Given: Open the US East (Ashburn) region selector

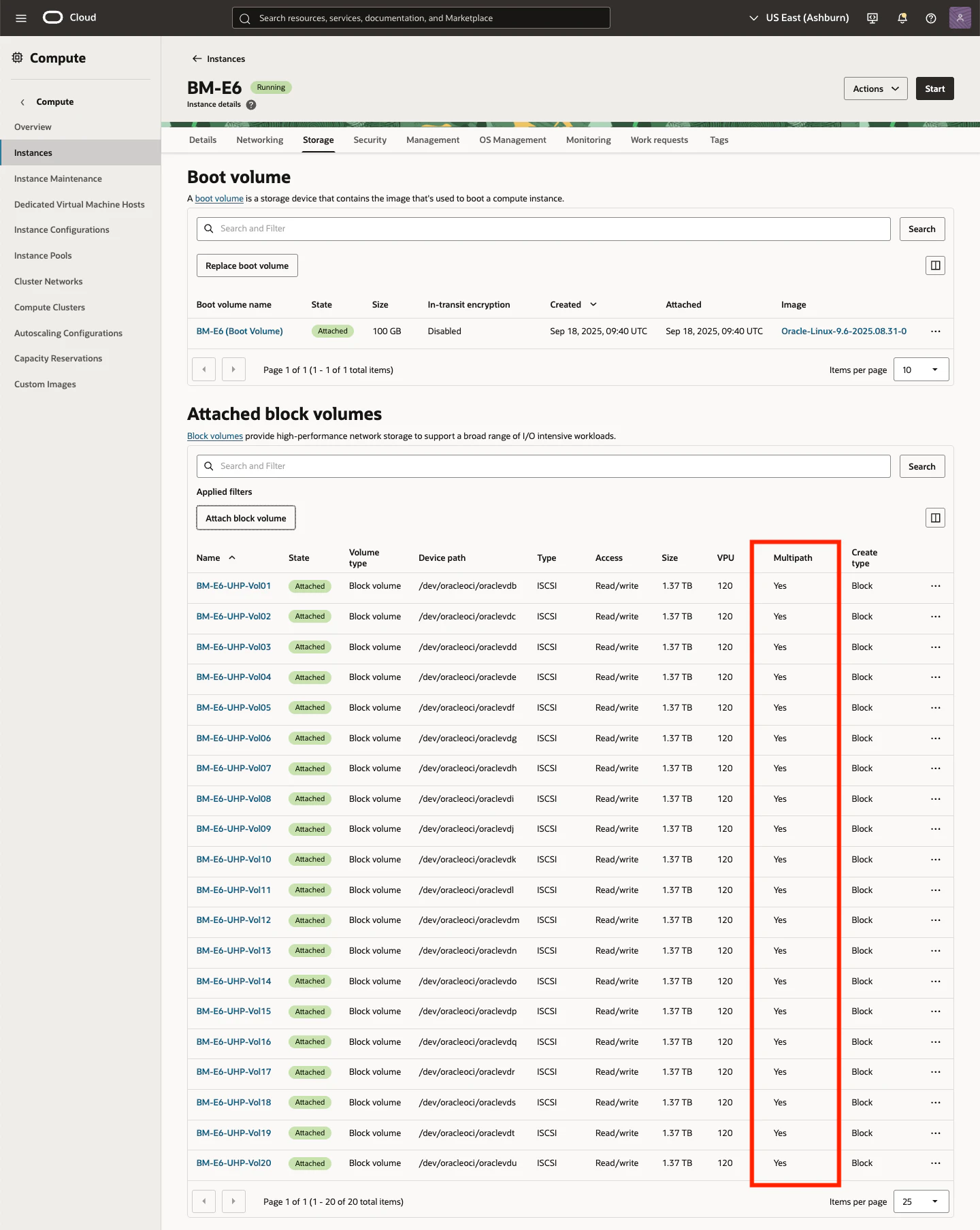Looking at the screenshot, I should 799,18.
